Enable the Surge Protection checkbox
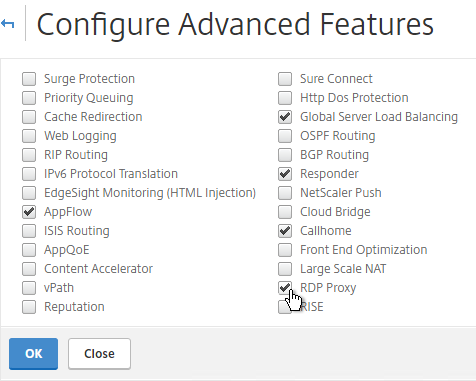476x381 pixels. pyautogui.click(x=29, y=79)
